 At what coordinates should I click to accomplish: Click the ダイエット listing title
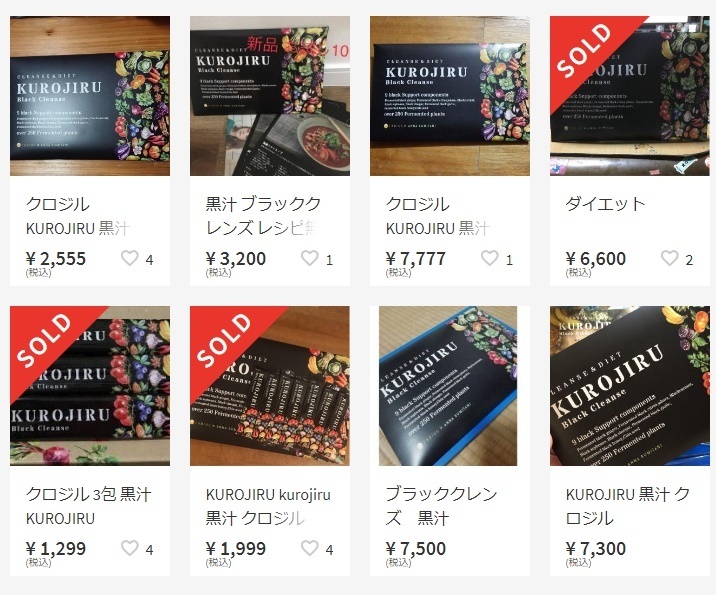point(605,204)
